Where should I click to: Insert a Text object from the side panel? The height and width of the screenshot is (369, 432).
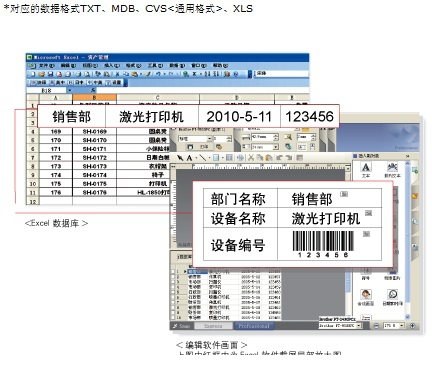pyautogui.click(x=366, y=170)
